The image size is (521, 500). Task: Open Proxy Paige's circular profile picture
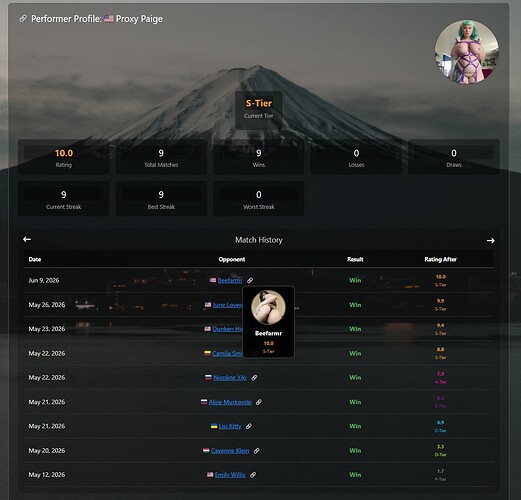pos(467,51)
